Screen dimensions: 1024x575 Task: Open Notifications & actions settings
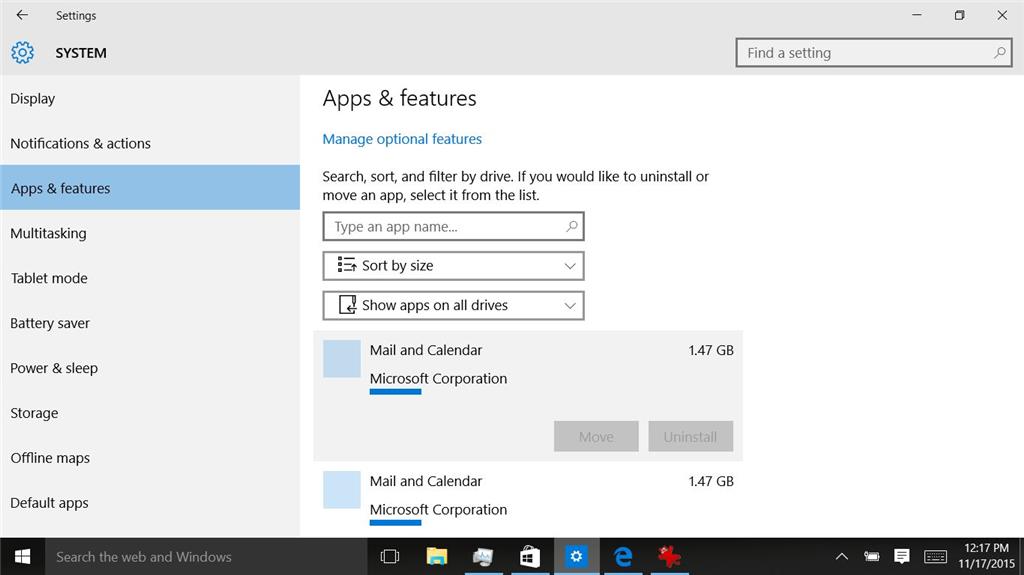tap(150, 143)
